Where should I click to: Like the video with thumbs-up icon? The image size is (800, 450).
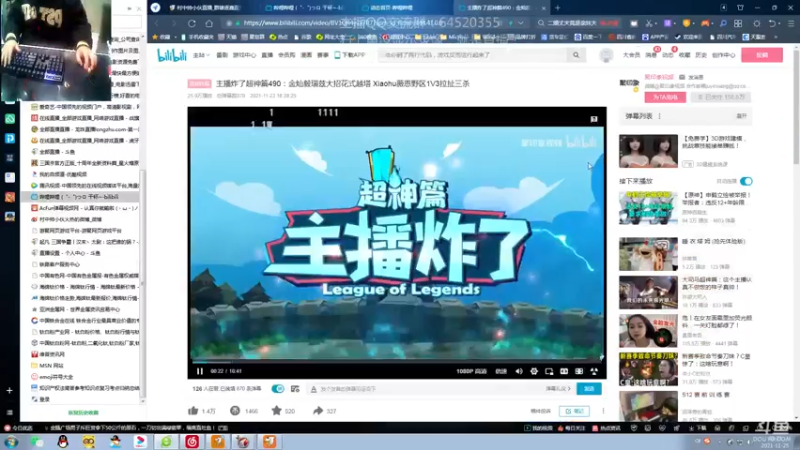[193, 411]
